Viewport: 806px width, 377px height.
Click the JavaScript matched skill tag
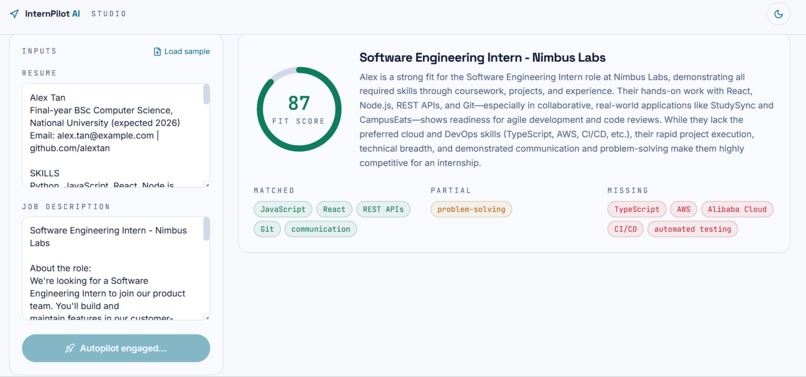tap(283, 209)
